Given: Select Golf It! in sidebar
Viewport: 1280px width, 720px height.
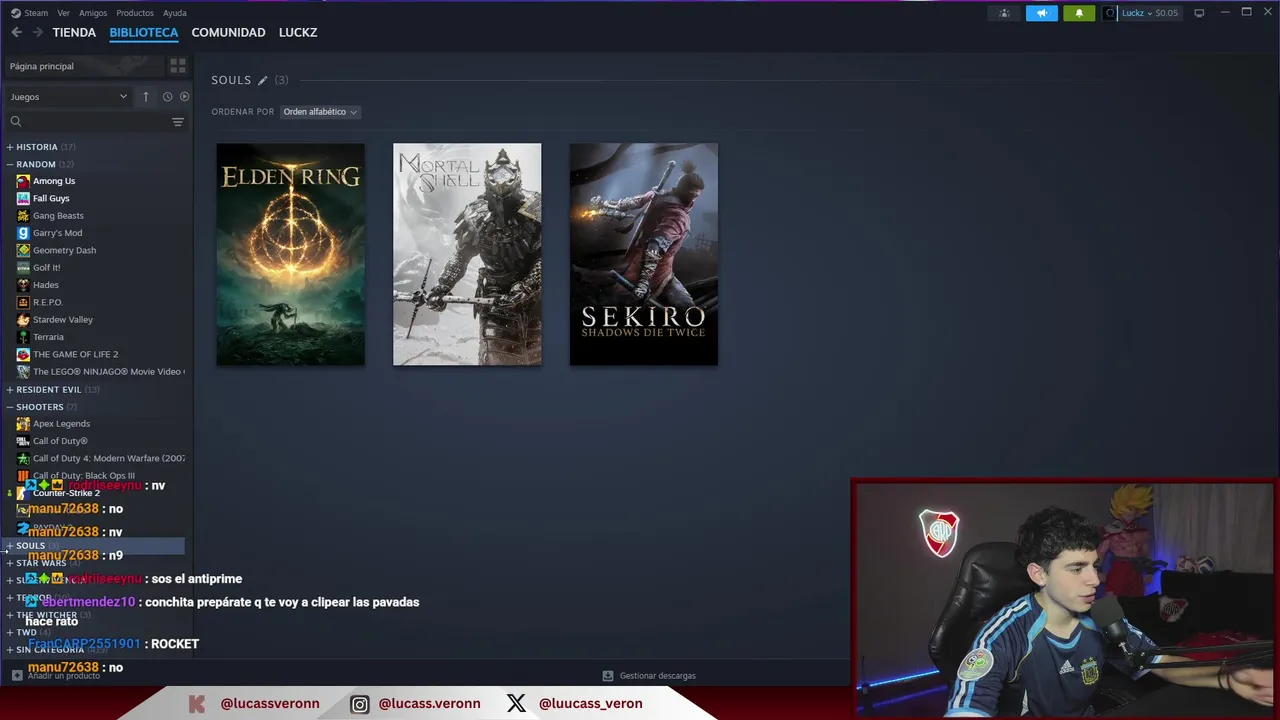Looking at the screenshot, I should 47,268.
